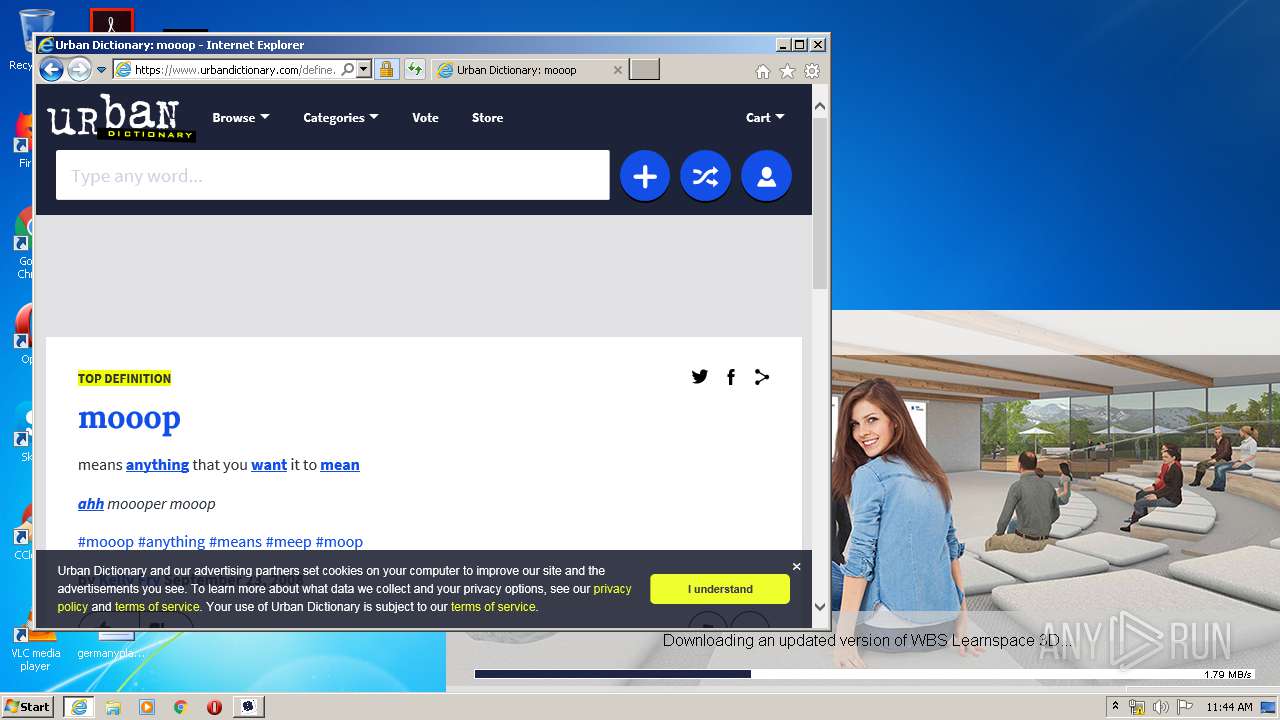Image resolution: width=1280 pixels, height=720 pixels.
Task: Open a new IE tab
Action: 644,70
